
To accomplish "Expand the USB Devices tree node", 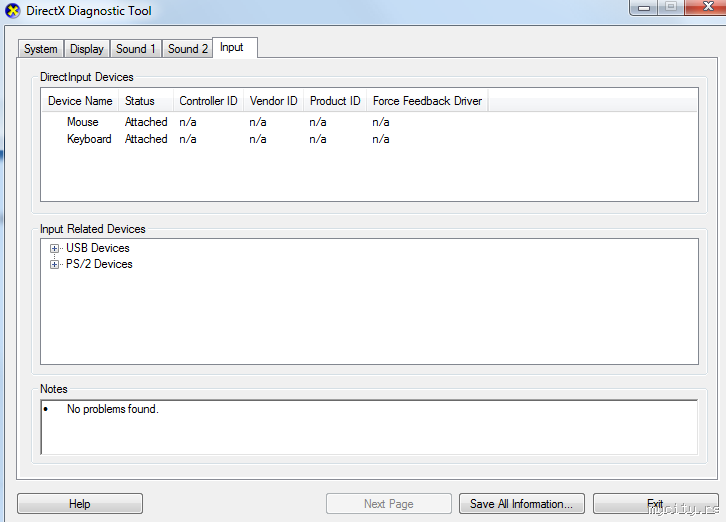I will pos(54,248).
